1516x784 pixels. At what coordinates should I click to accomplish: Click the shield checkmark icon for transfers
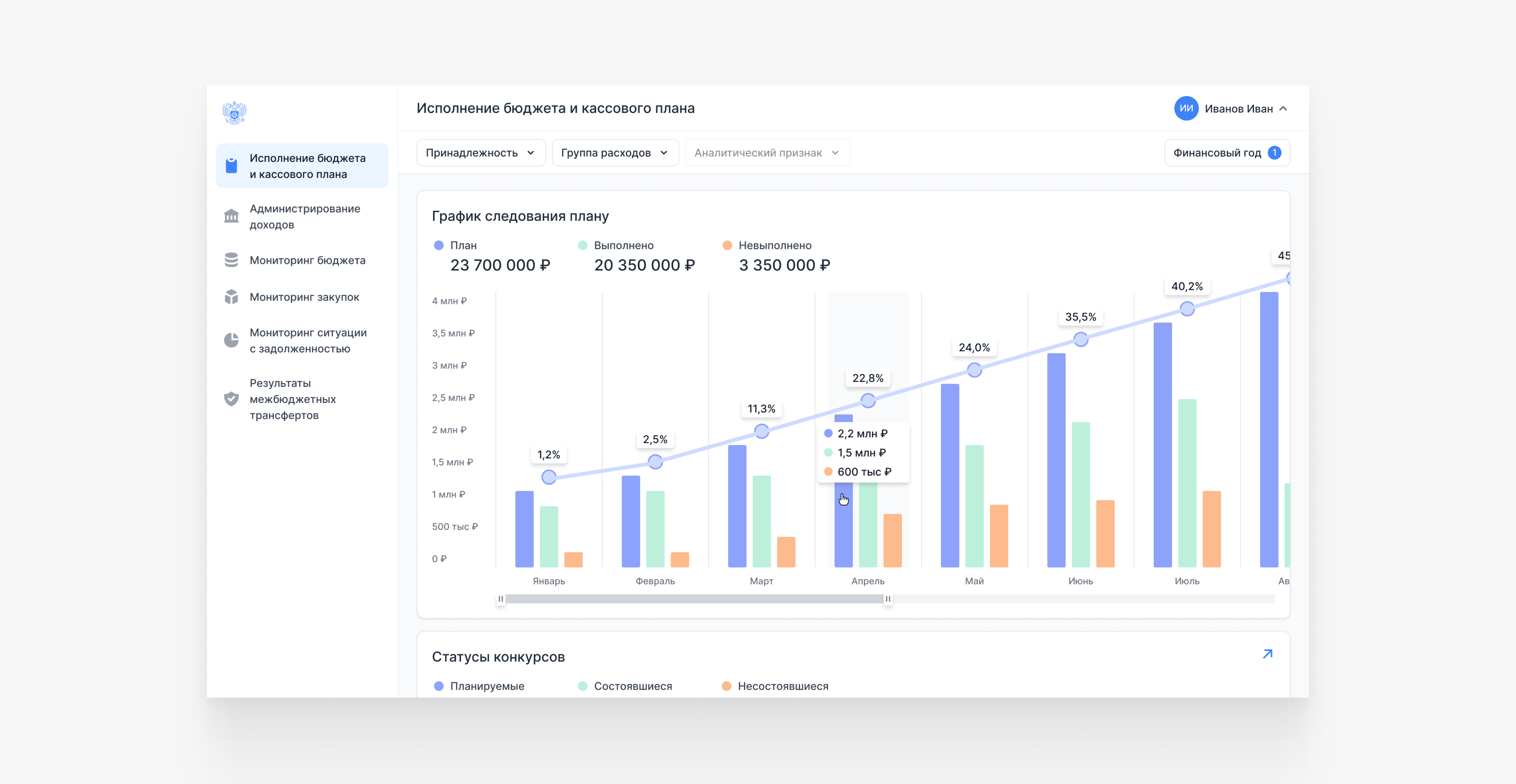[231, 399]
